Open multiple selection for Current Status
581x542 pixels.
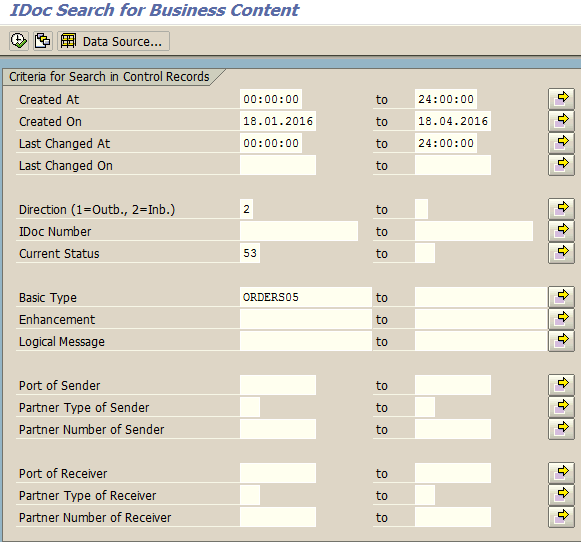[561, 253]
